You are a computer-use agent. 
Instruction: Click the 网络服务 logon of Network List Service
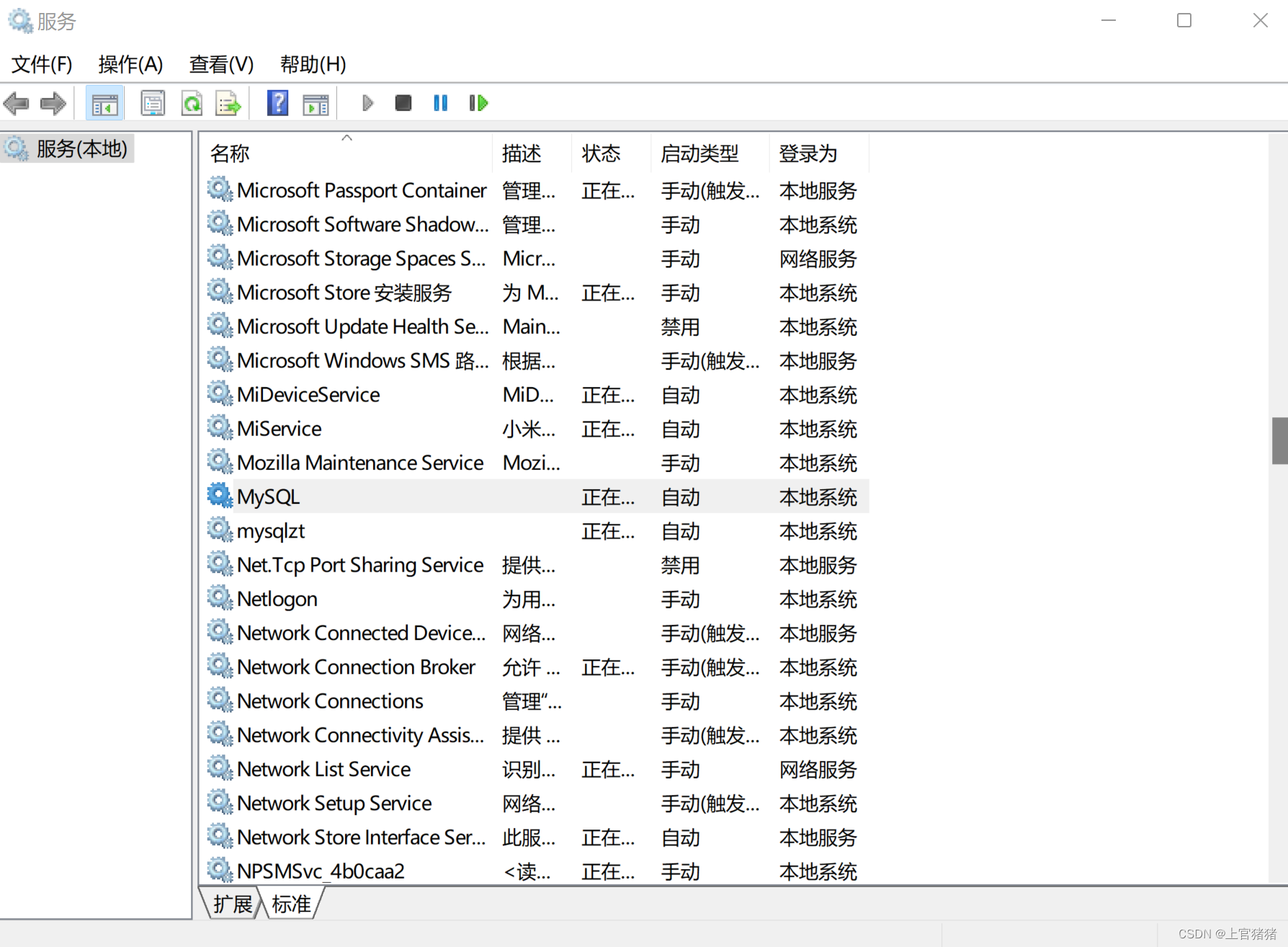pos(818,769)
